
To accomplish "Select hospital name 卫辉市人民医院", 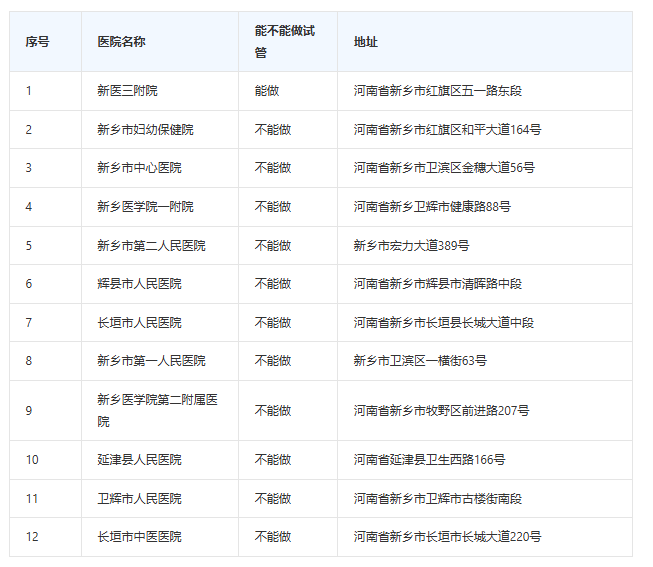I will pyautogui.click(x=140, y=499).
